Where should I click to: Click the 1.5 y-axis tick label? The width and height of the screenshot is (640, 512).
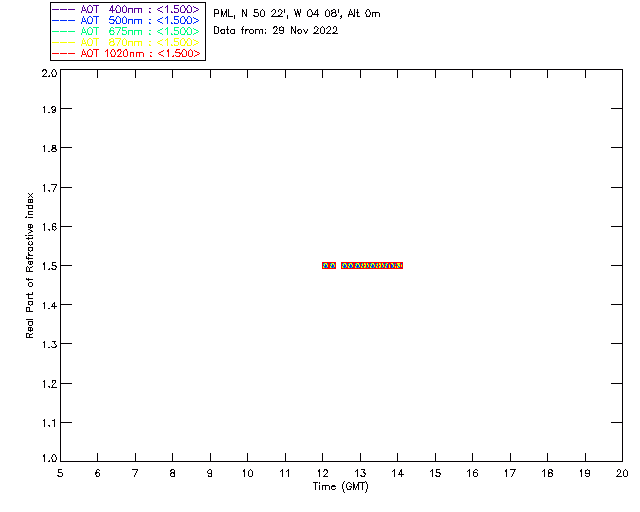coord(49,266)
